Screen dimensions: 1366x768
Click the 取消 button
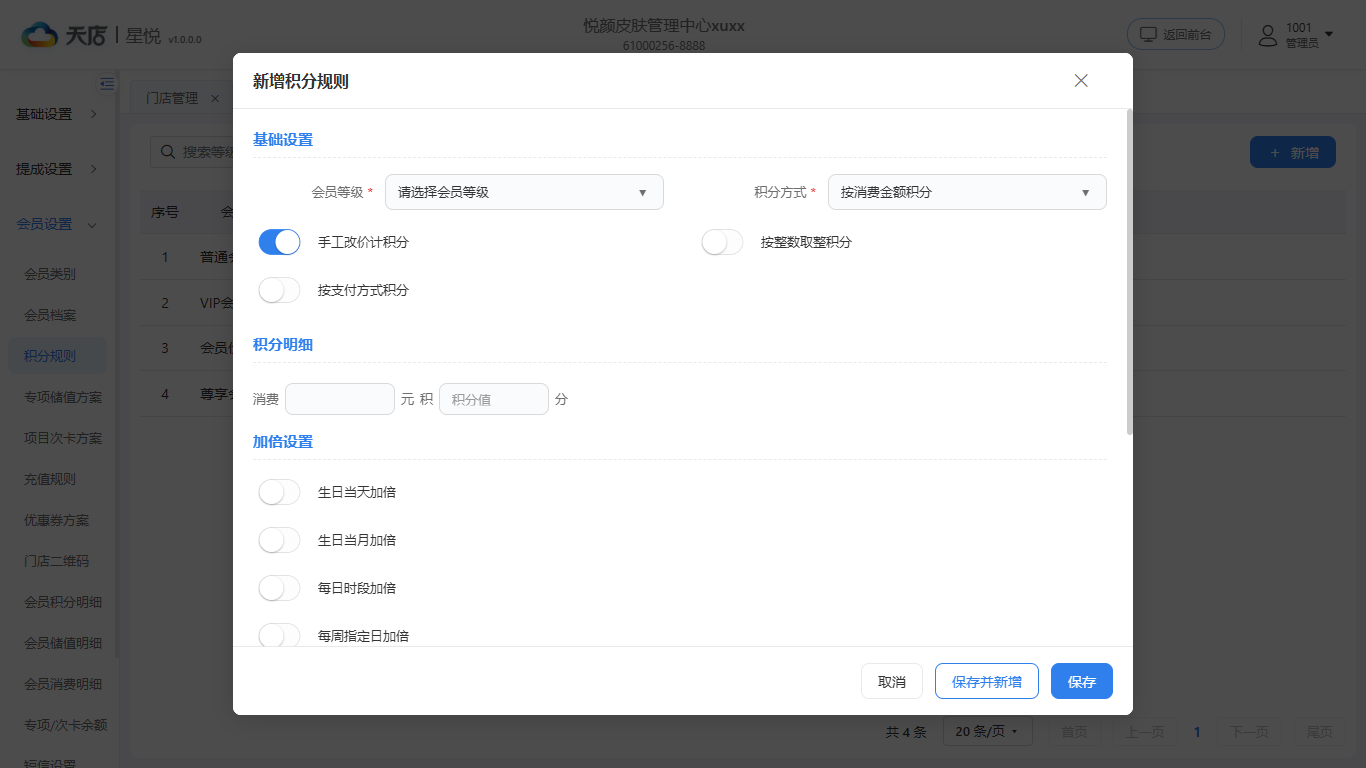[892, 681]
